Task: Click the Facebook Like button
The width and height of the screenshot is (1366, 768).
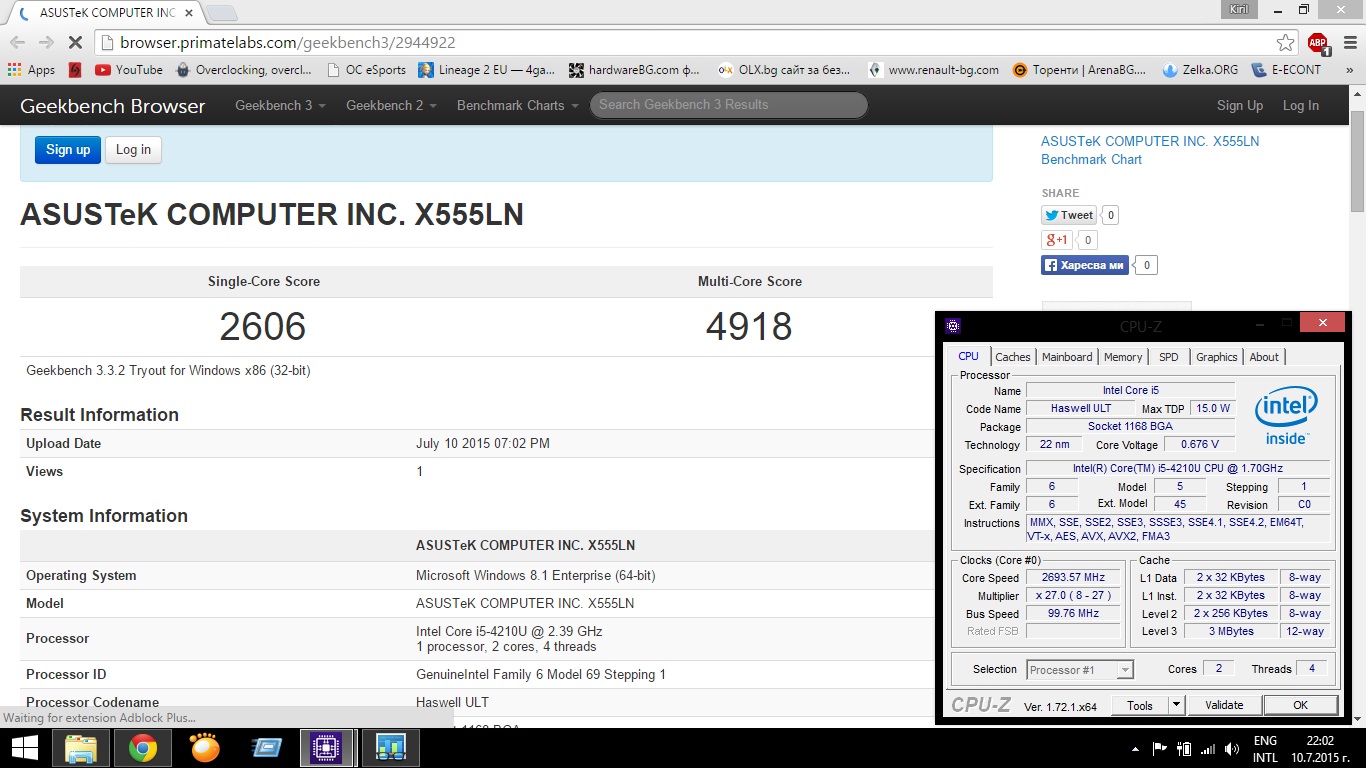Action: [x=1085, y=265]
